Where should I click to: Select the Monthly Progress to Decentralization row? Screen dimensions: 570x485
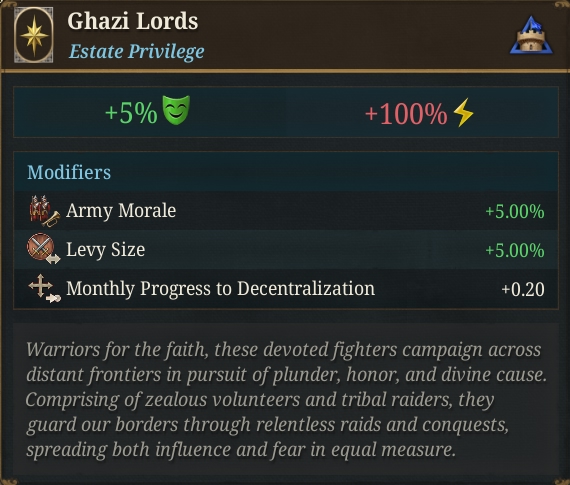pos(286,289)
